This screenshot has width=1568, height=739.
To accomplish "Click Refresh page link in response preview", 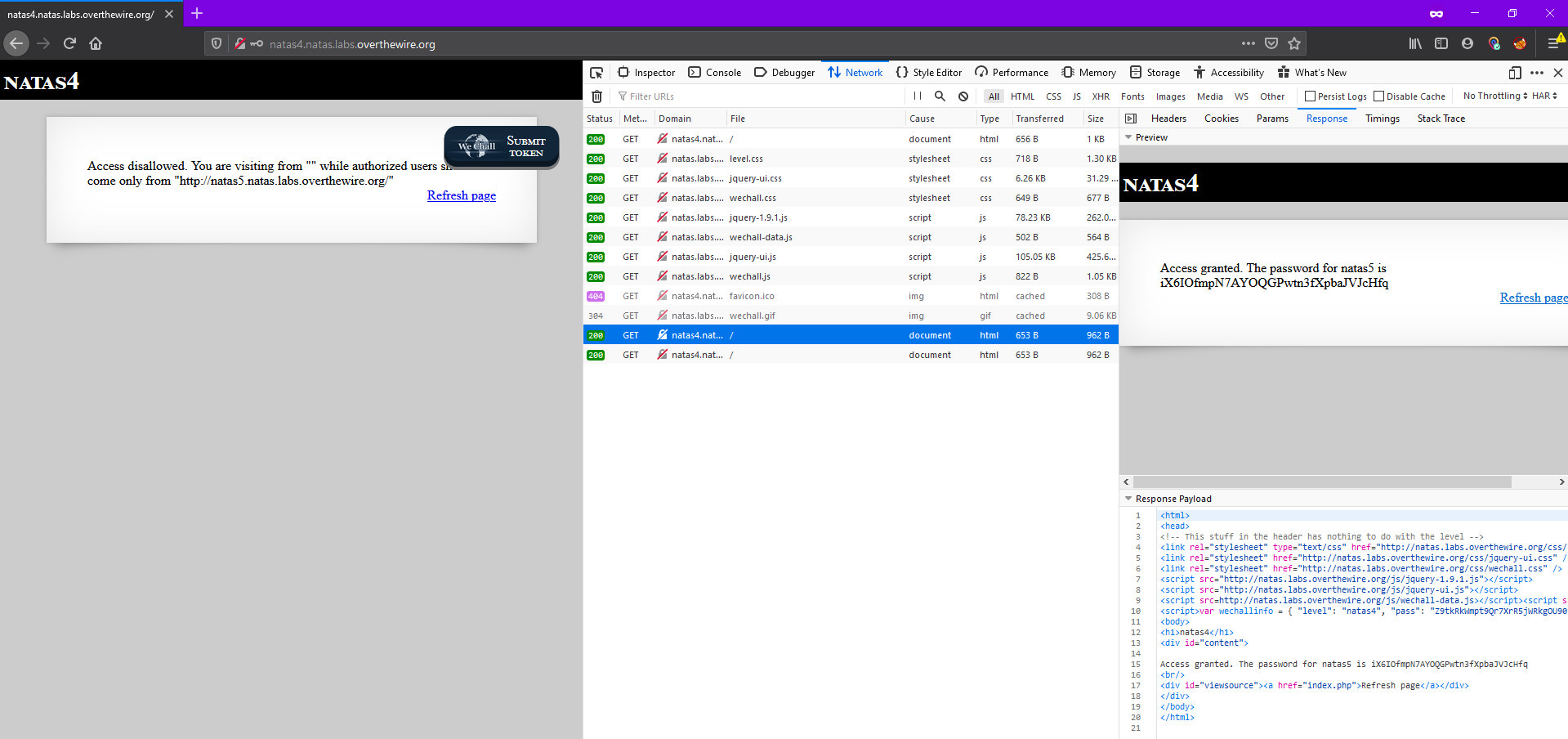I will [1534, 298].
